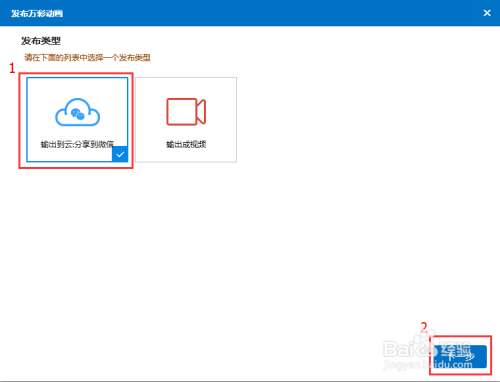
Task: Click the blue title bar of the dialog
Action: [x=250, y=13]
